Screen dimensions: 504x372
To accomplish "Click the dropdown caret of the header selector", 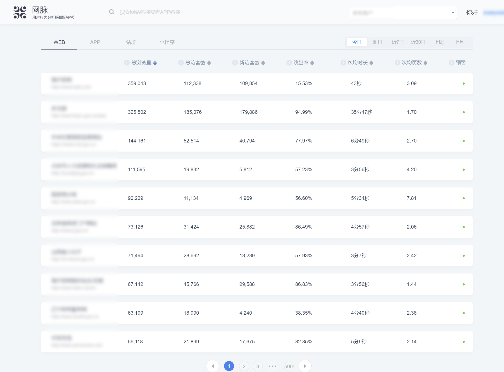I will tap(453, 13).
